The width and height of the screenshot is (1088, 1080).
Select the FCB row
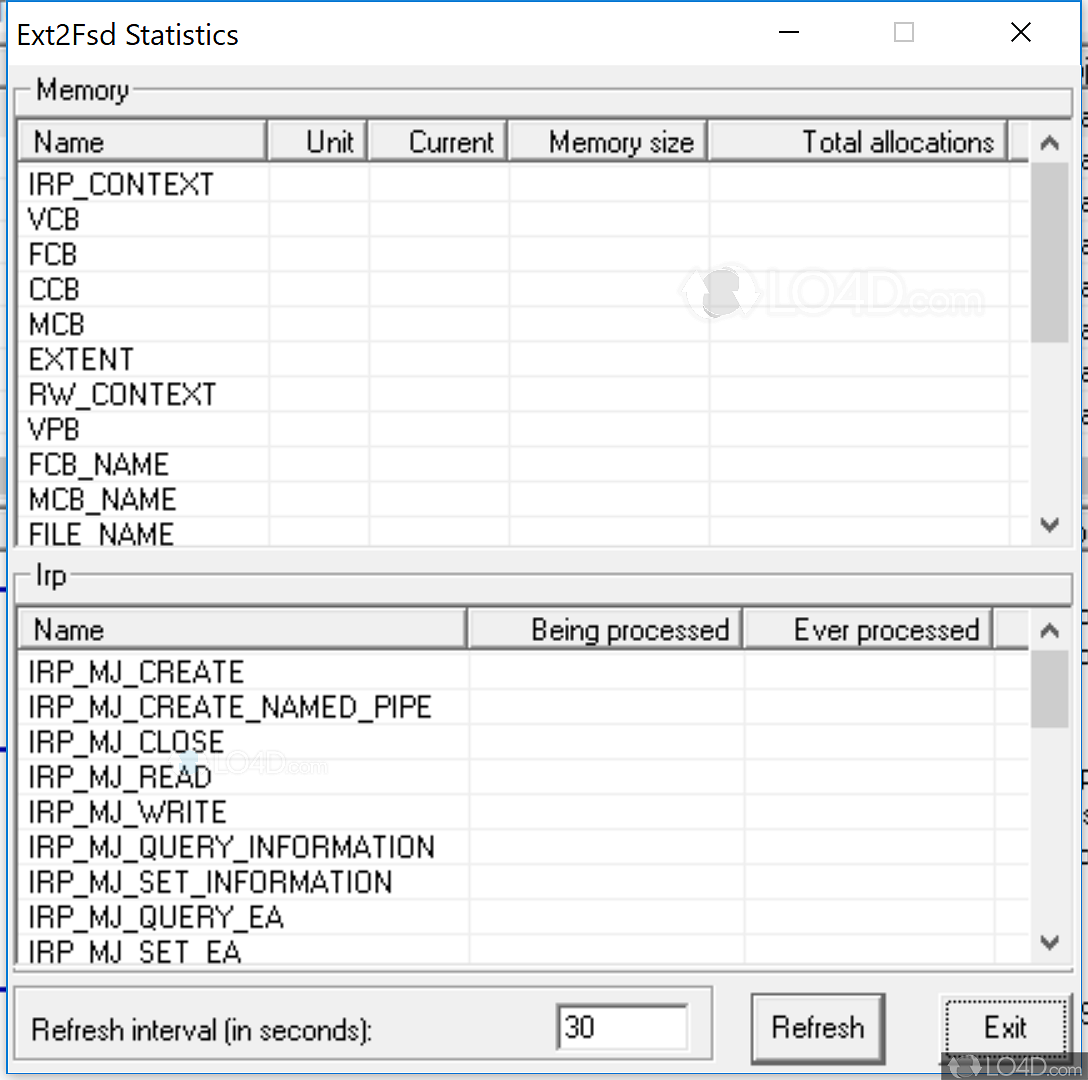pyautogui.click(x=524, y=255)
